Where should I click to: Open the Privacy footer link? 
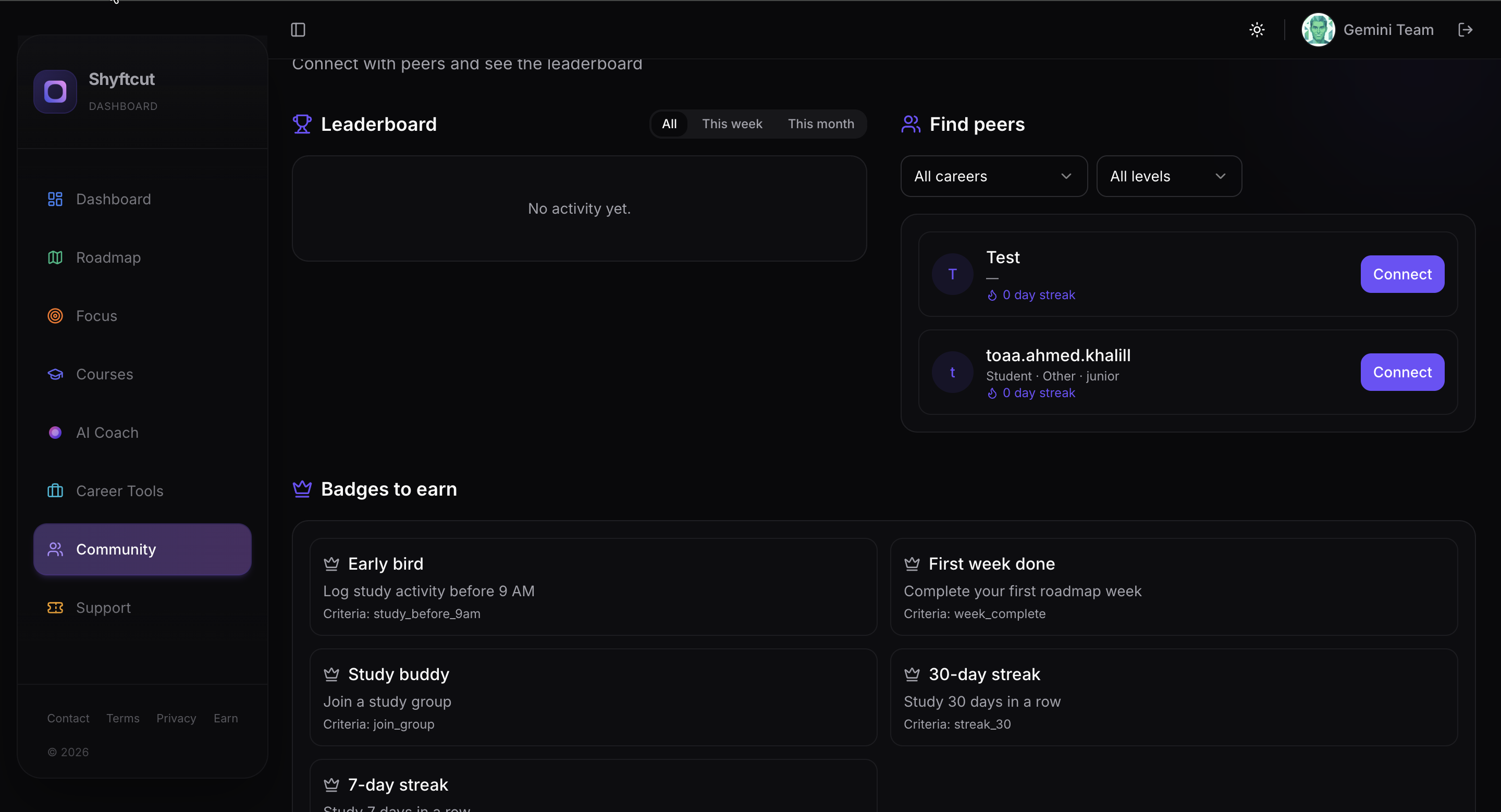click(176, 718)
